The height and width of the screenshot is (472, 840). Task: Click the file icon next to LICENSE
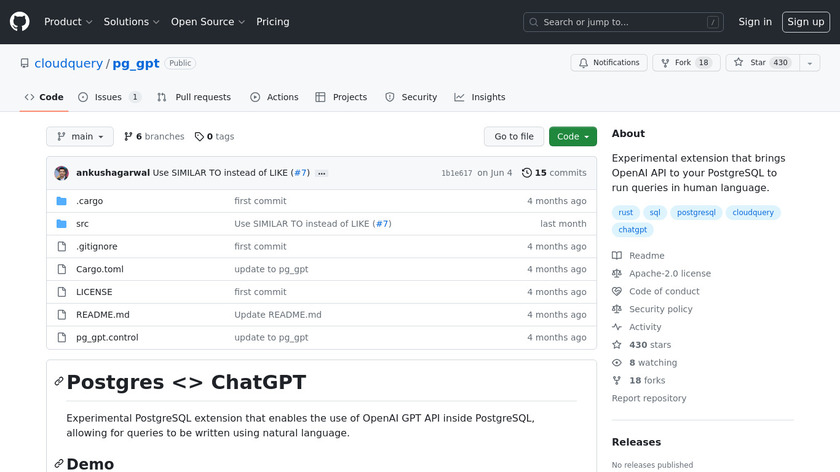(x=62, y=292)
